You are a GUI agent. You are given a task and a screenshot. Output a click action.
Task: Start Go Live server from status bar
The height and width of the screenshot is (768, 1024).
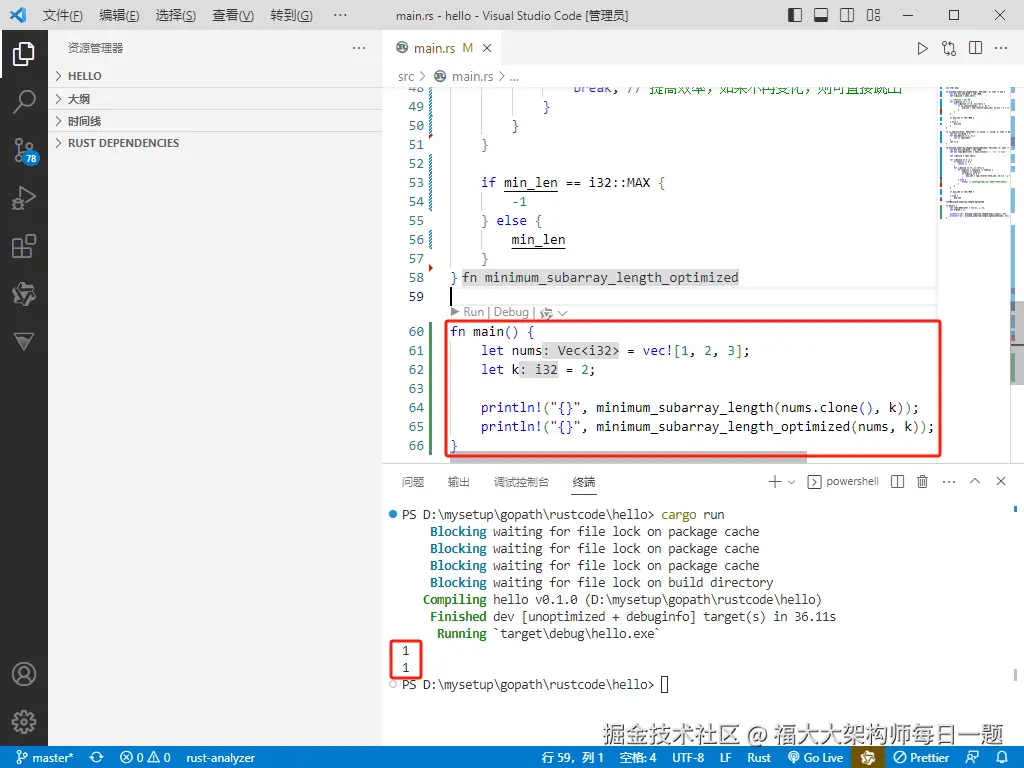(816, 758)
